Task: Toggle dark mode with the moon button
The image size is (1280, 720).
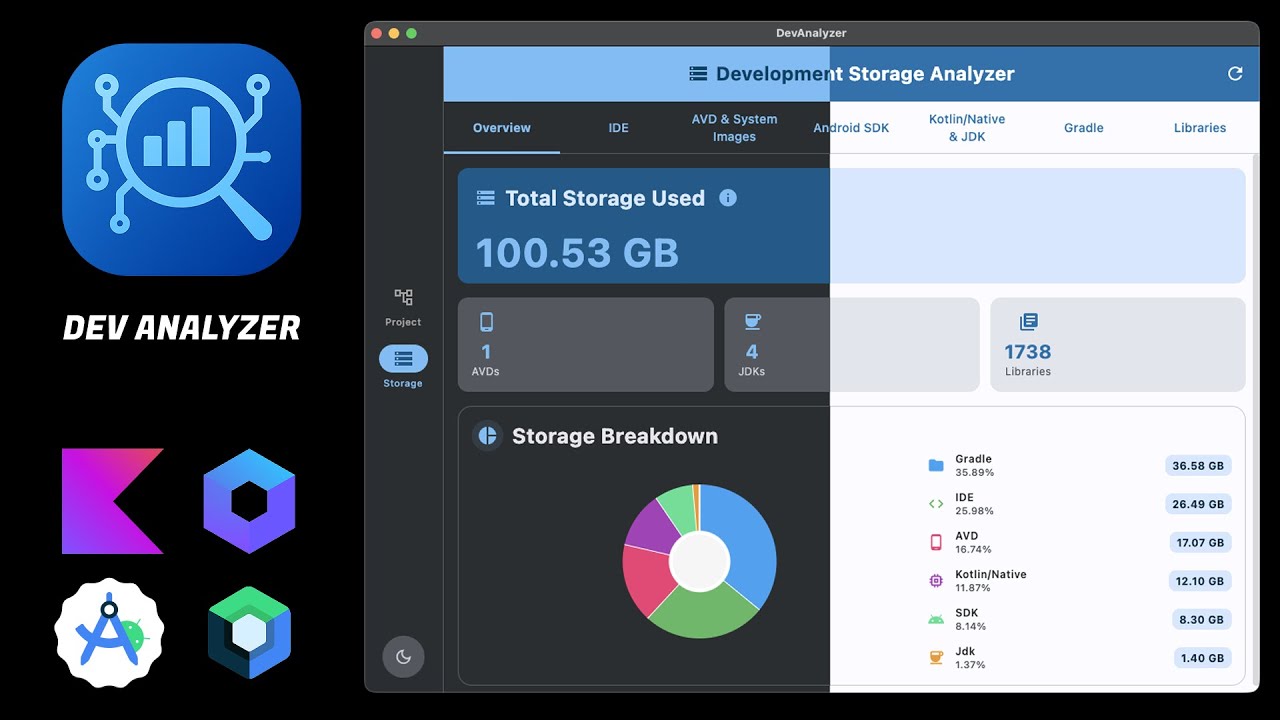Action: pos(403,657)
